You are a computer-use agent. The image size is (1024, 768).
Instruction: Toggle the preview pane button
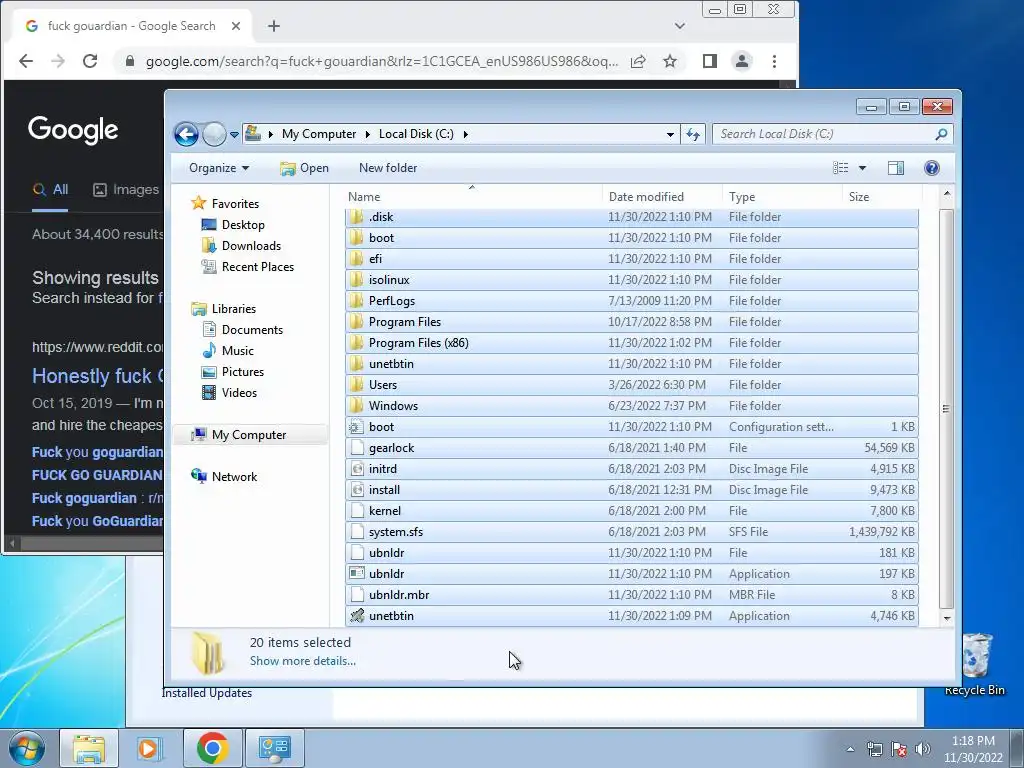click(896, 168)
